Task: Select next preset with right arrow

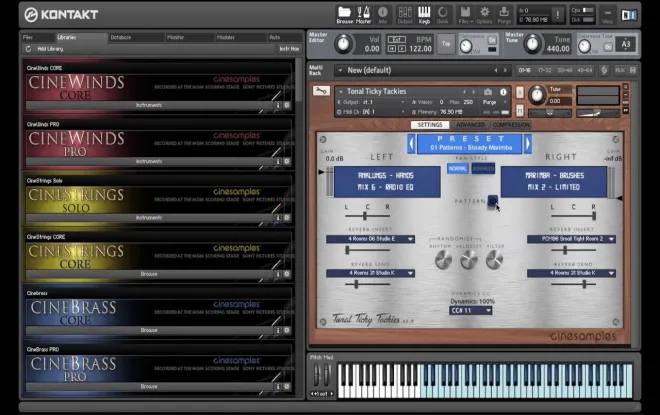Action: pyautogui.click(x=527, y=143)
